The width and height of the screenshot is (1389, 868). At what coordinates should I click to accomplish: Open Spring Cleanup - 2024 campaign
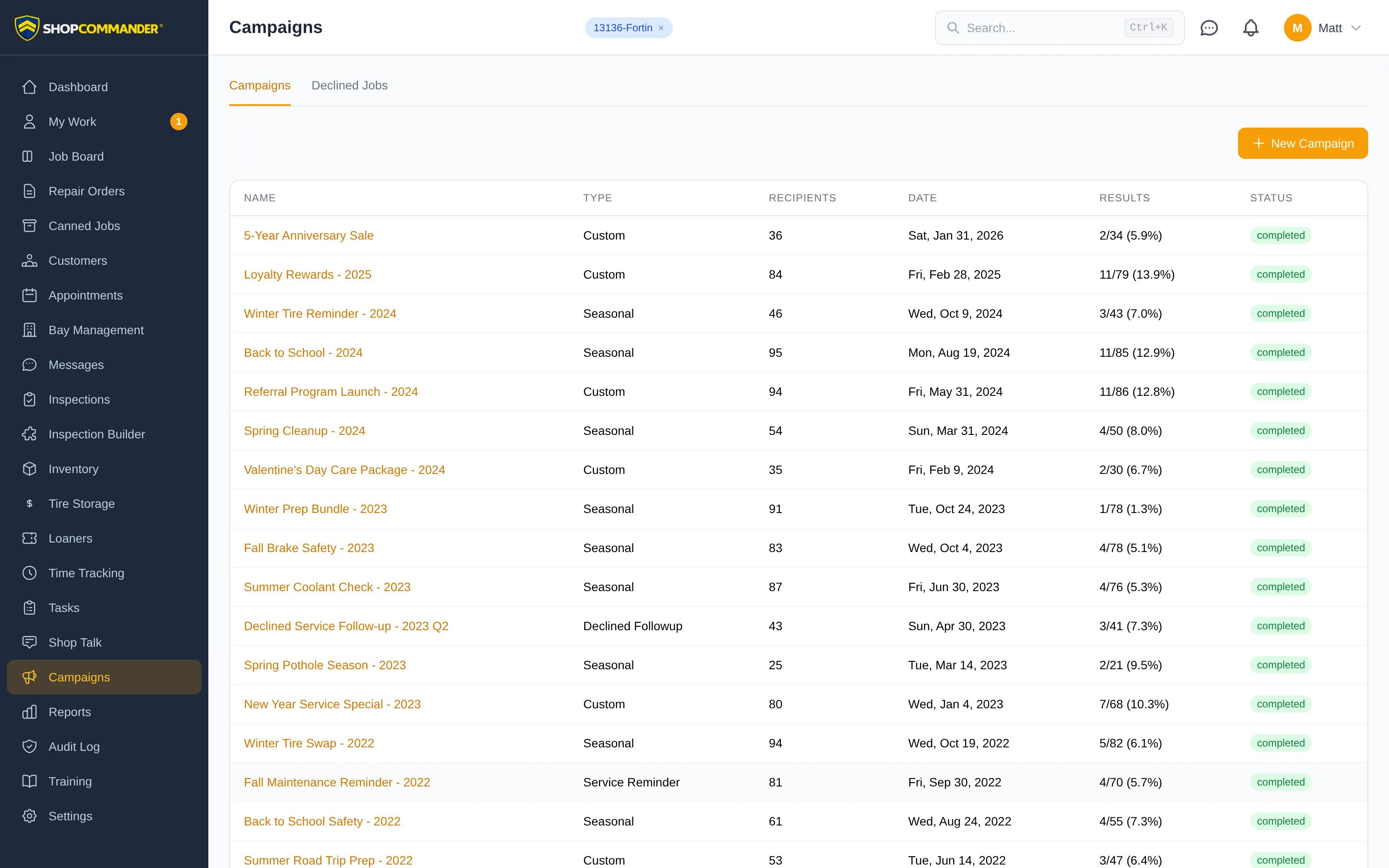coord(304,431)
